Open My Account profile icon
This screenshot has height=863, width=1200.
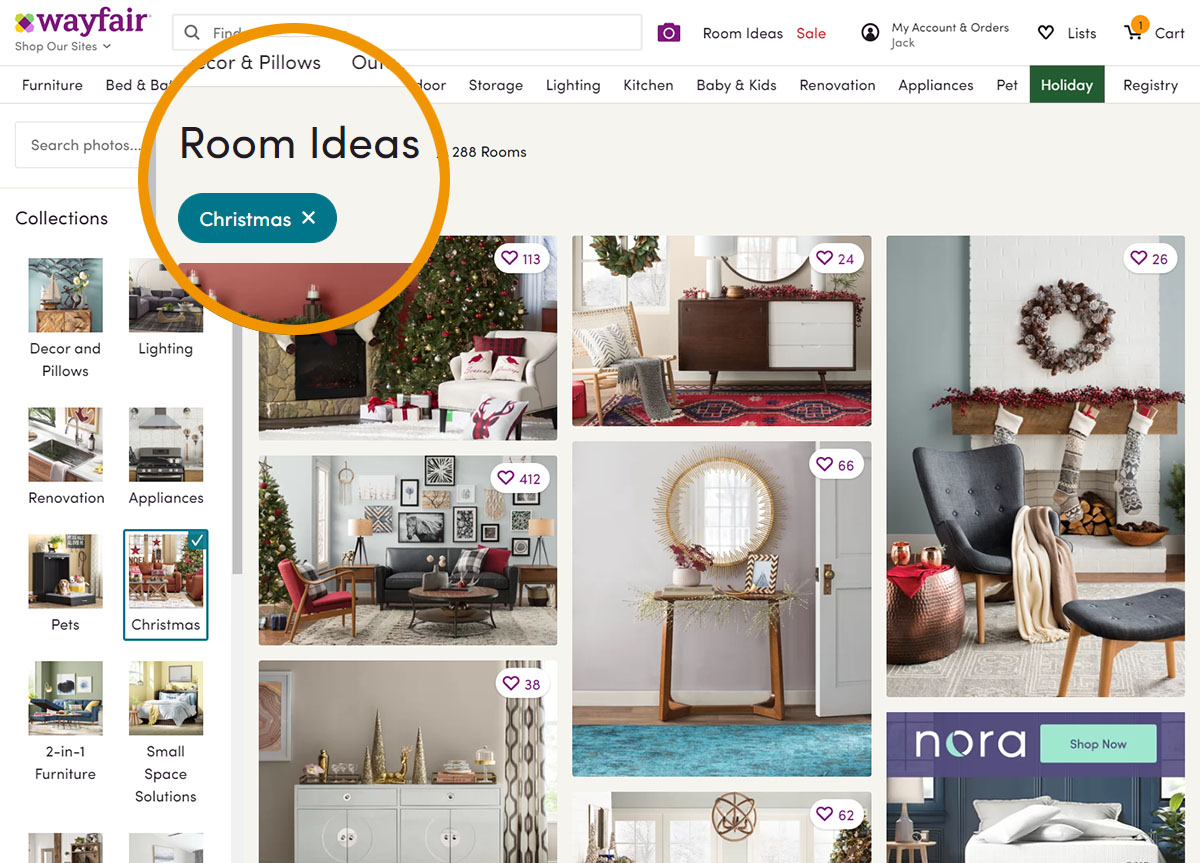point(870,33)
